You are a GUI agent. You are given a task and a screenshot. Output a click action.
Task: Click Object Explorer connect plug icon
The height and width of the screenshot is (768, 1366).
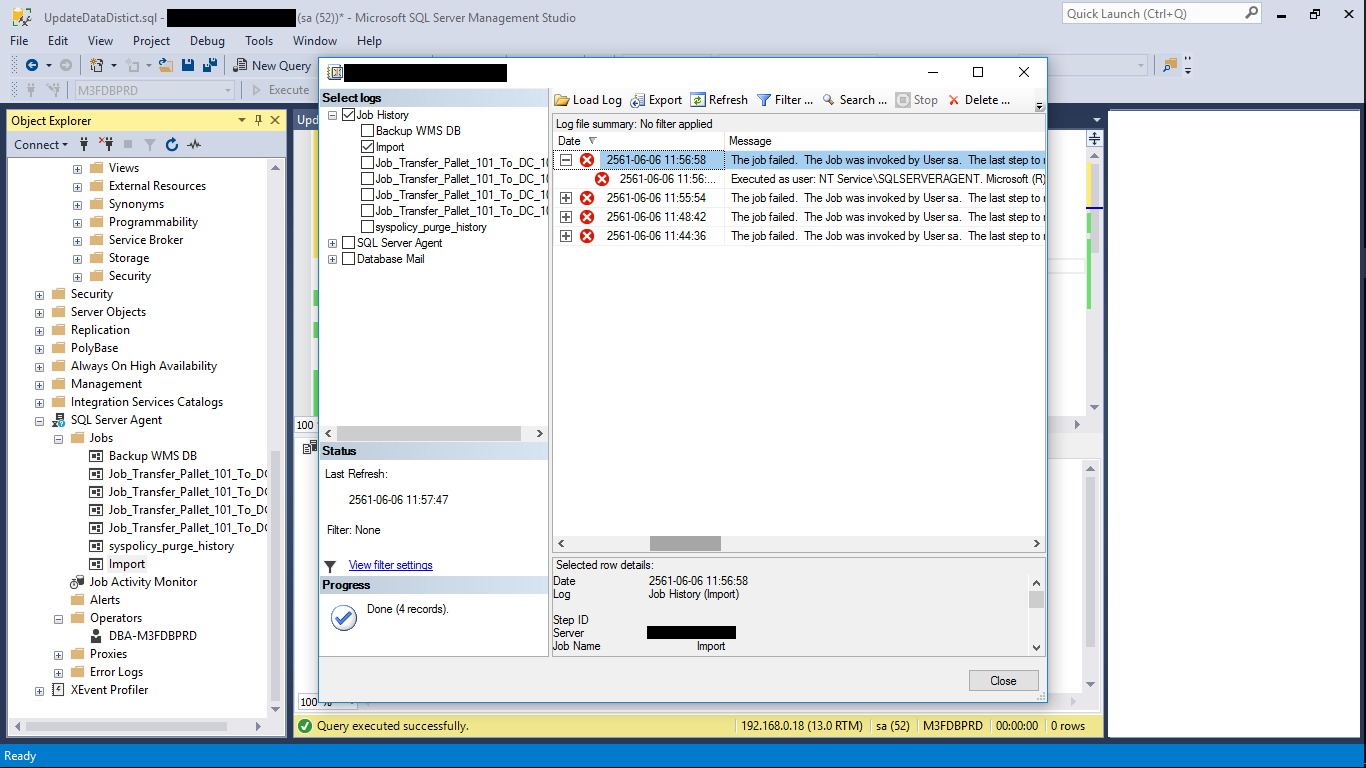click(x=84, y=144)
